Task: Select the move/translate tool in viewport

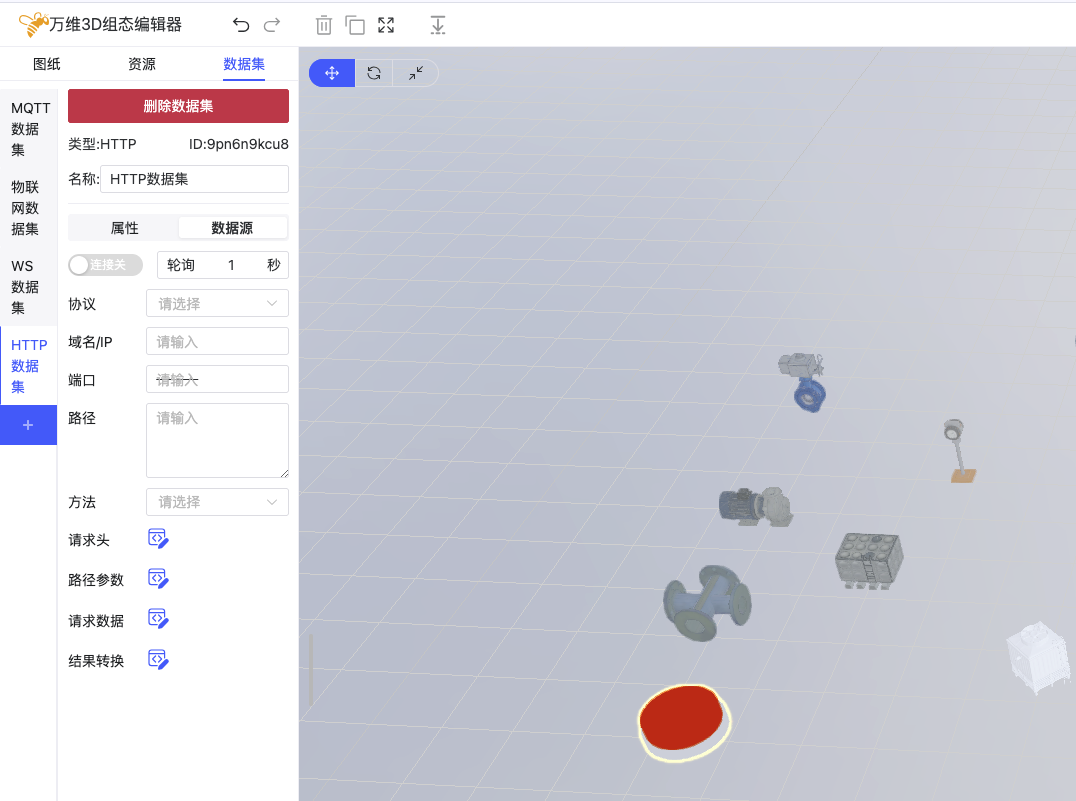Action: pyautogui.click(x=332, y=73)
